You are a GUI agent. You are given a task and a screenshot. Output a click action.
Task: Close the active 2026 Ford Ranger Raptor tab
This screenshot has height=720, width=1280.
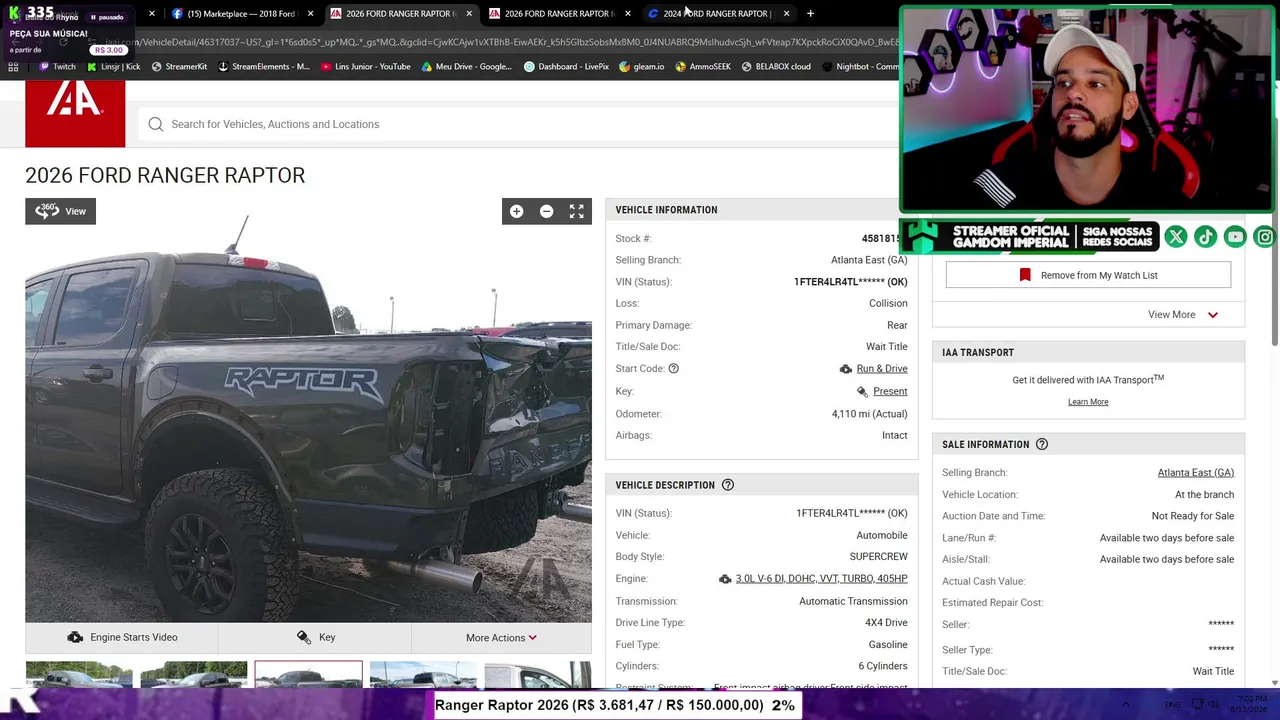tap(469, 14)
